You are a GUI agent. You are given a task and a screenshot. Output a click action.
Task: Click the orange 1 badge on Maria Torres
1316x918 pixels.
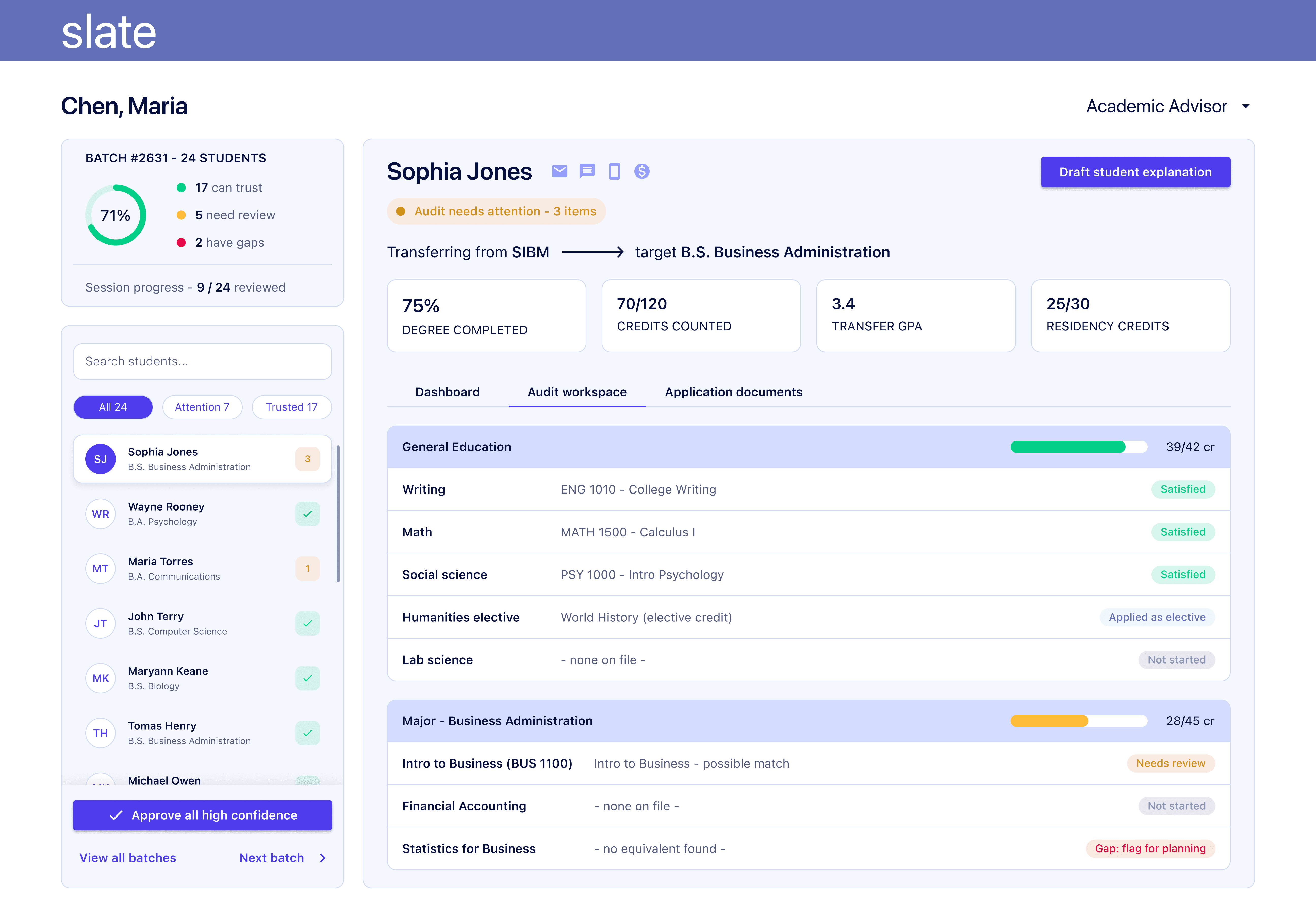[308, 568]
